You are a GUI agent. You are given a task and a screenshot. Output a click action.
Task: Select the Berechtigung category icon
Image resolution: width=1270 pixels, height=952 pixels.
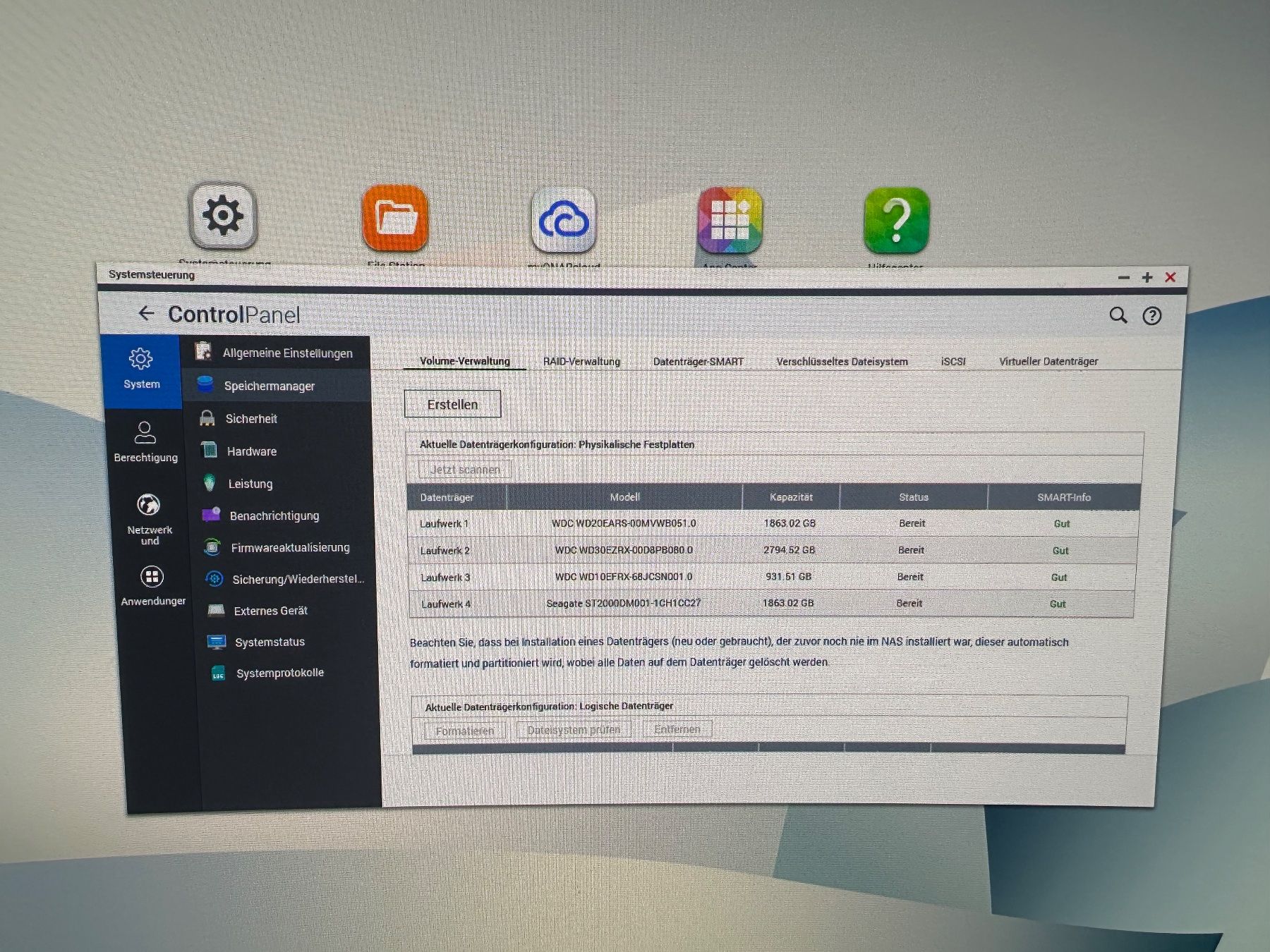point(145,441)
